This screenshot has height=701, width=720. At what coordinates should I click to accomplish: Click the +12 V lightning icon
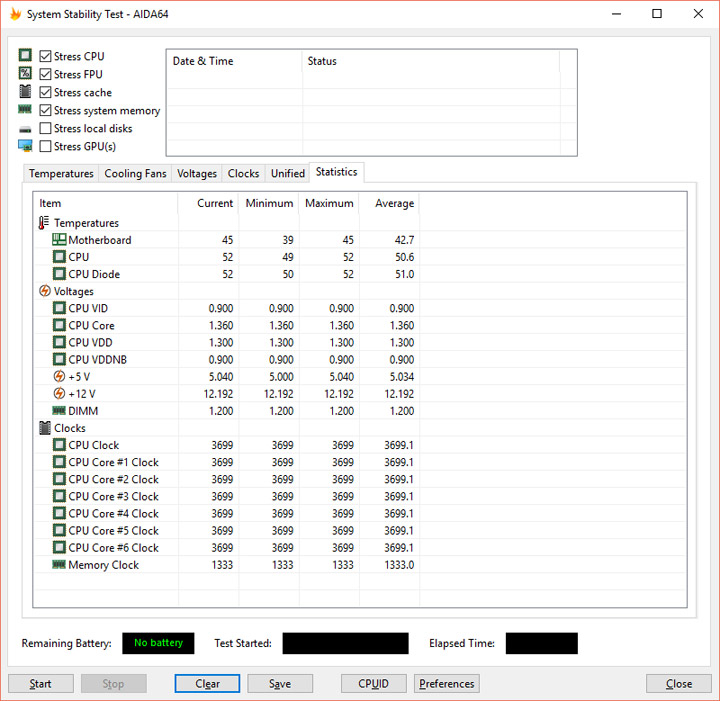59,393
